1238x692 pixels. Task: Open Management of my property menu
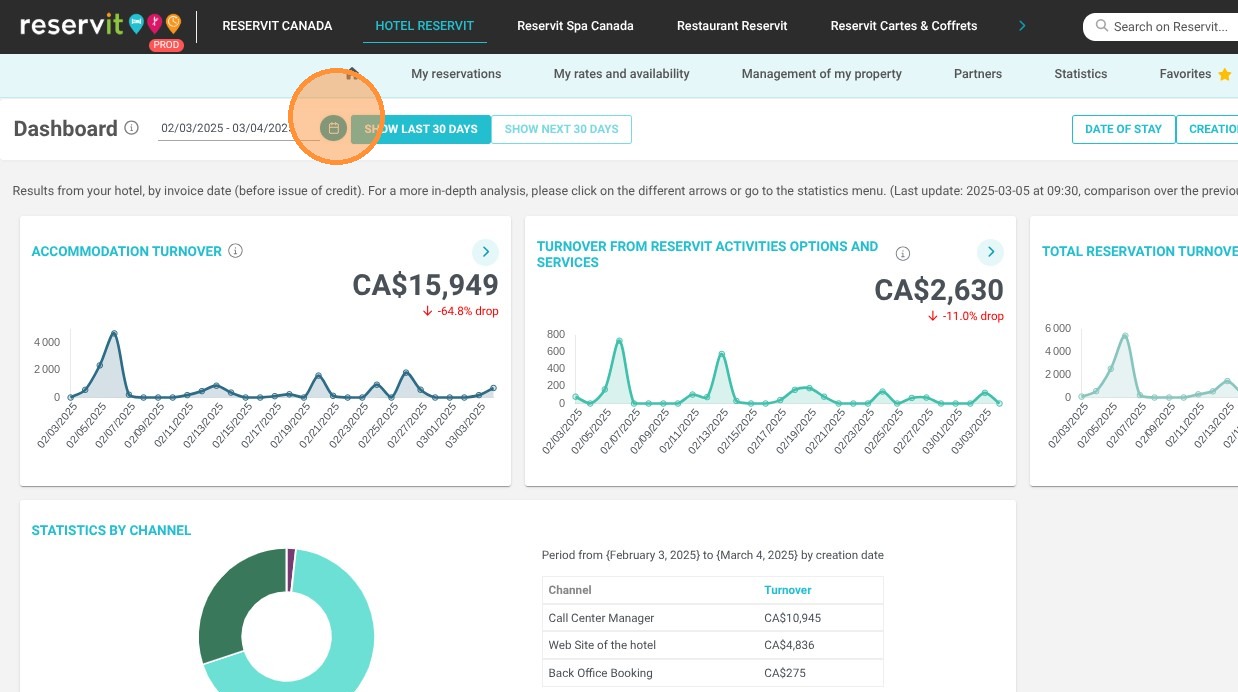[822, 74]
